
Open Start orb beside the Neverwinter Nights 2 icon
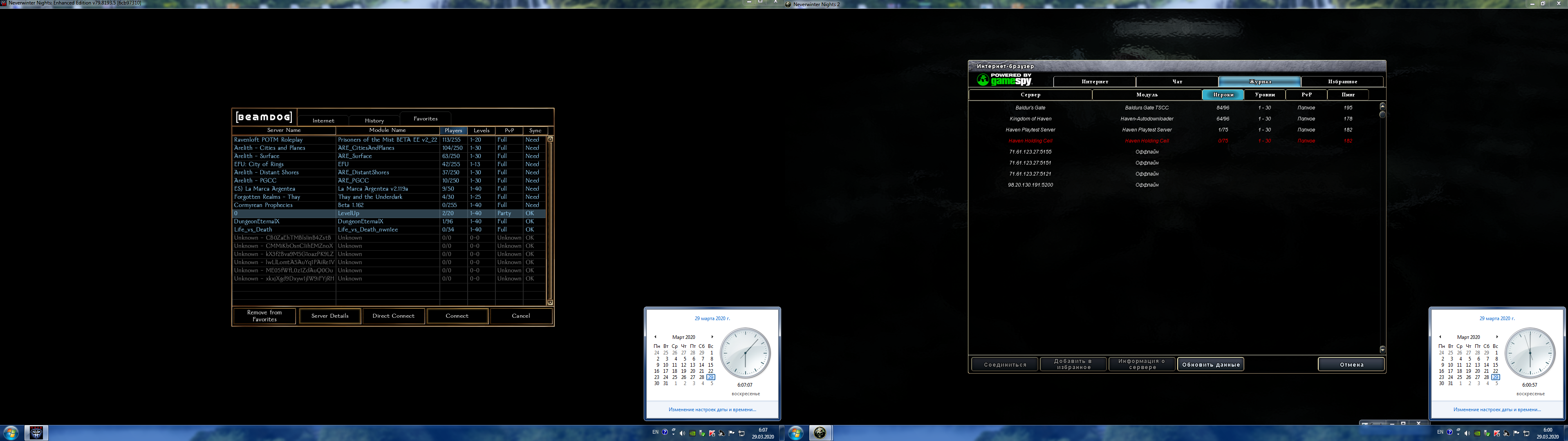point(795,433)
